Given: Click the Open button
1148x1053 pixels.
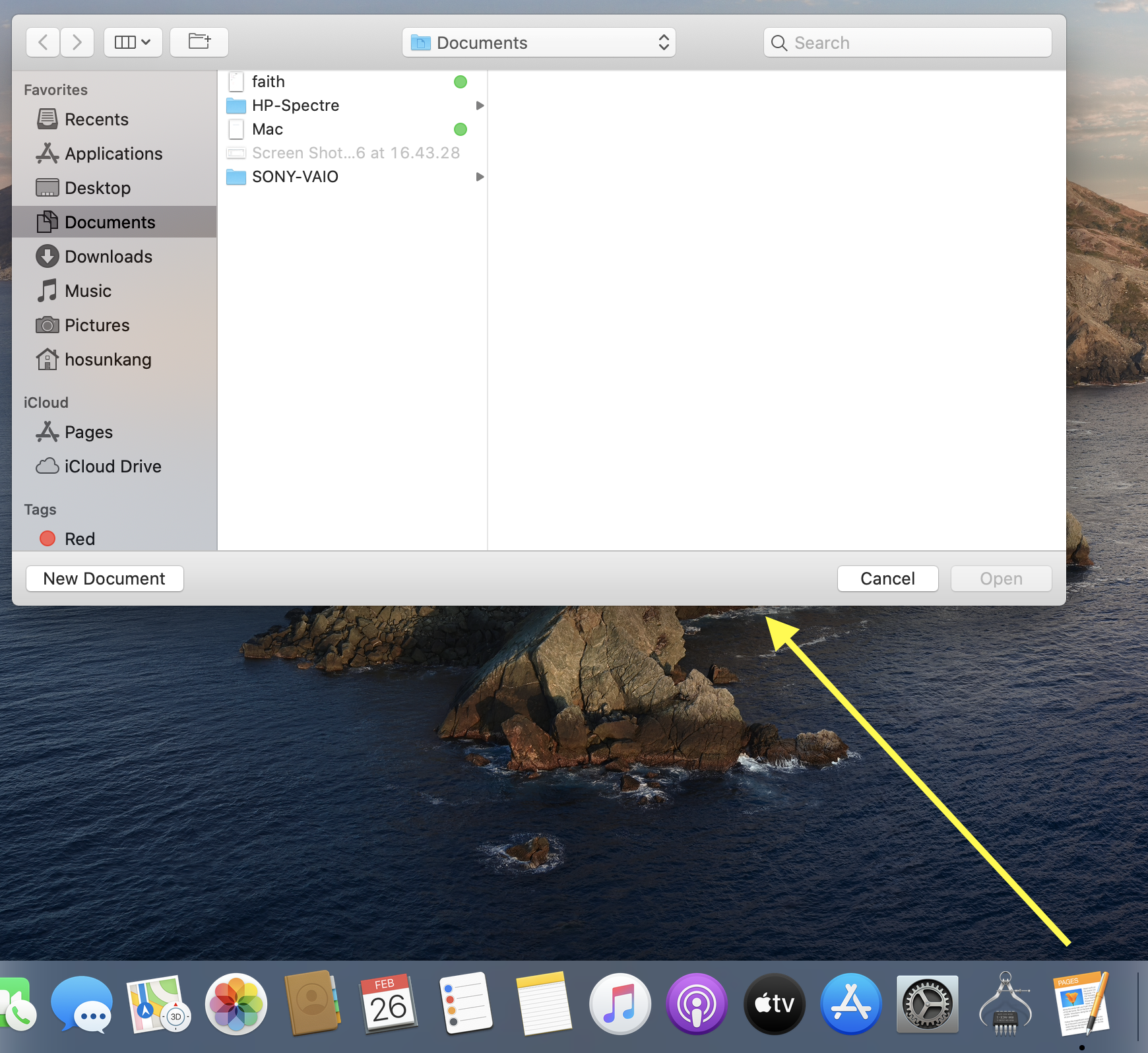Looking at the screenshot, I should point(1002,579).
